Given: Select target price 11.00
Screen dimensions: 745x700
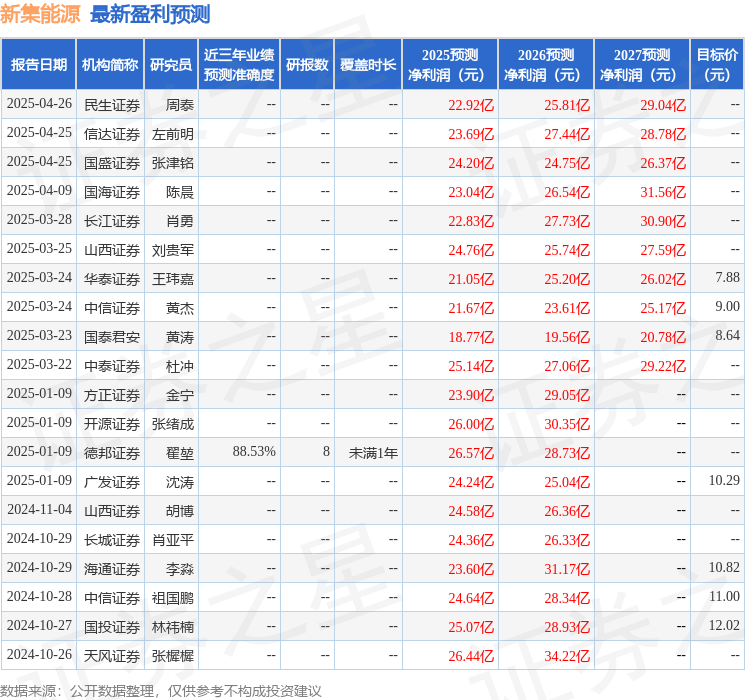Looking at the screenshot, I should (724, 596).
